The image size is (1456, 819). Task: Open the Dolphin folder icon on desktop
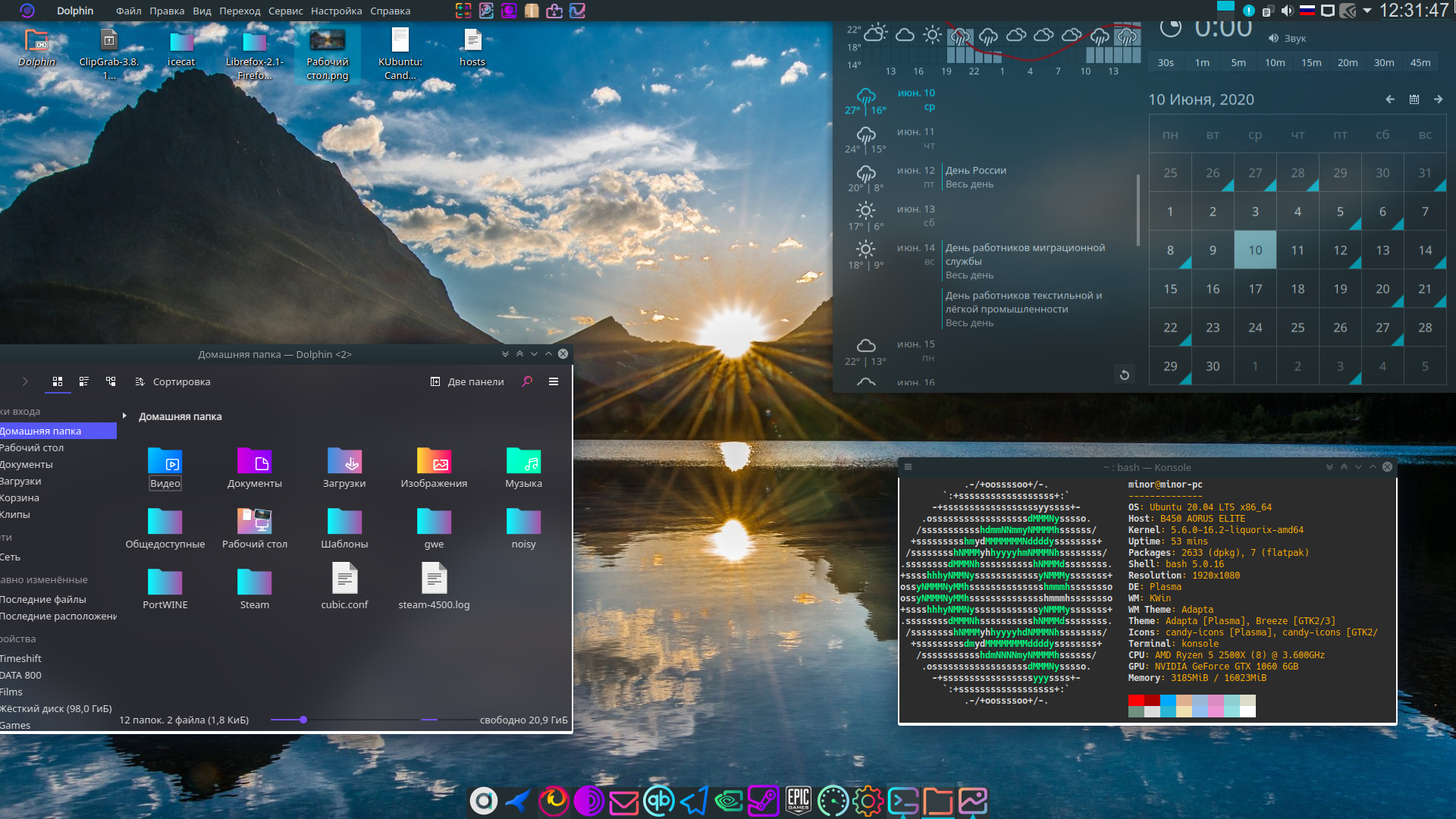pyautogui.click(x=36, y=48)
